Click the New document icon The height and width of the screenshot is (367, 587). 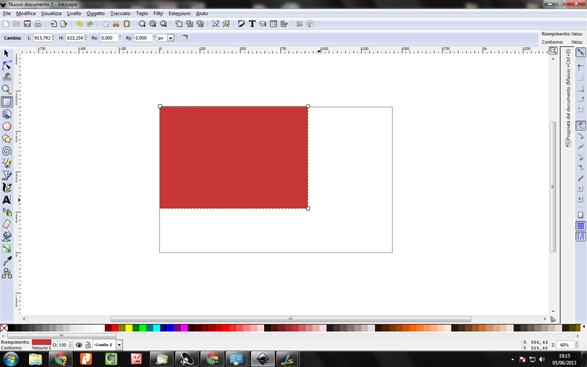(6, 24)
